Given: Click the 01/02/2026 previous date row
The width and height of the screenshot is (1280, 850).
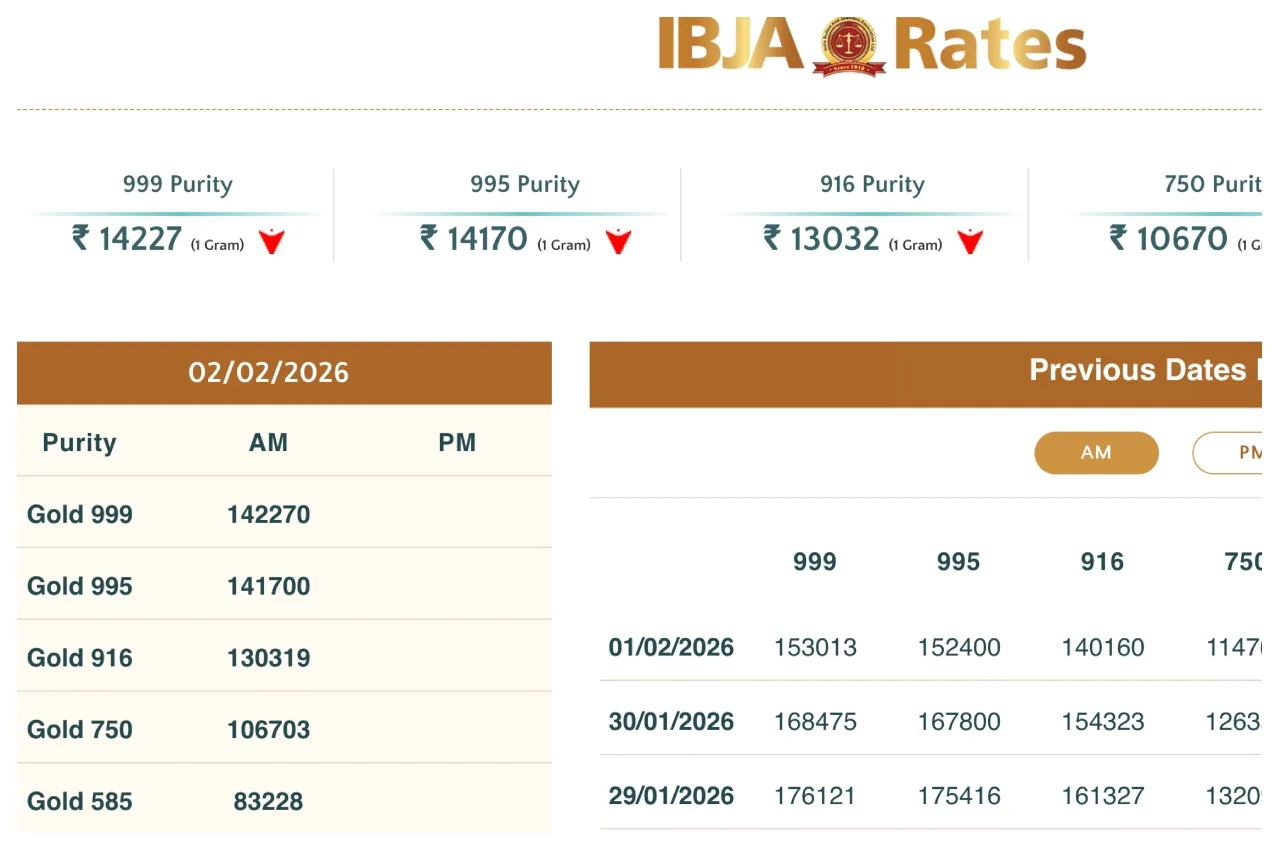Looking at the screenshot, I should coord(671,647).
